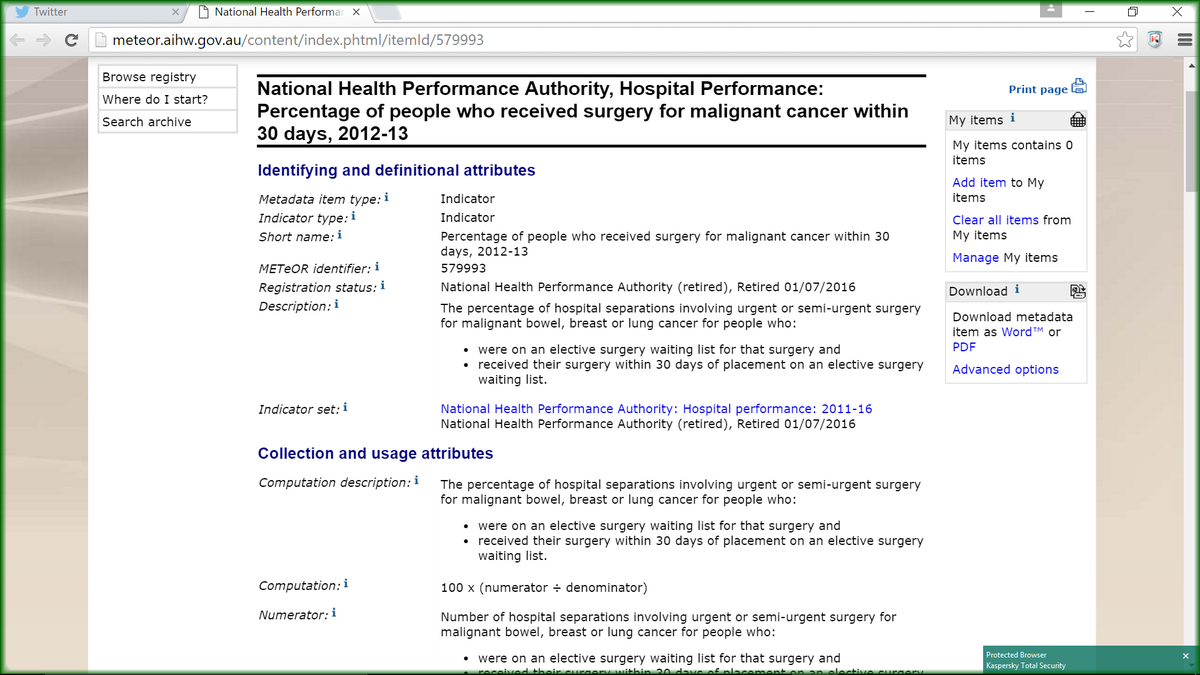Click Add item to My items link
Screen dimensions: 1200x675
click(x=979, y=182)
